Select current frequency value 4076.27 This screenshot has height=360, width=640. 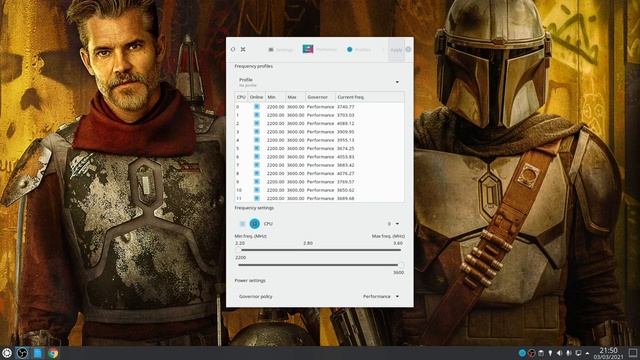click(x=346, y=173)
